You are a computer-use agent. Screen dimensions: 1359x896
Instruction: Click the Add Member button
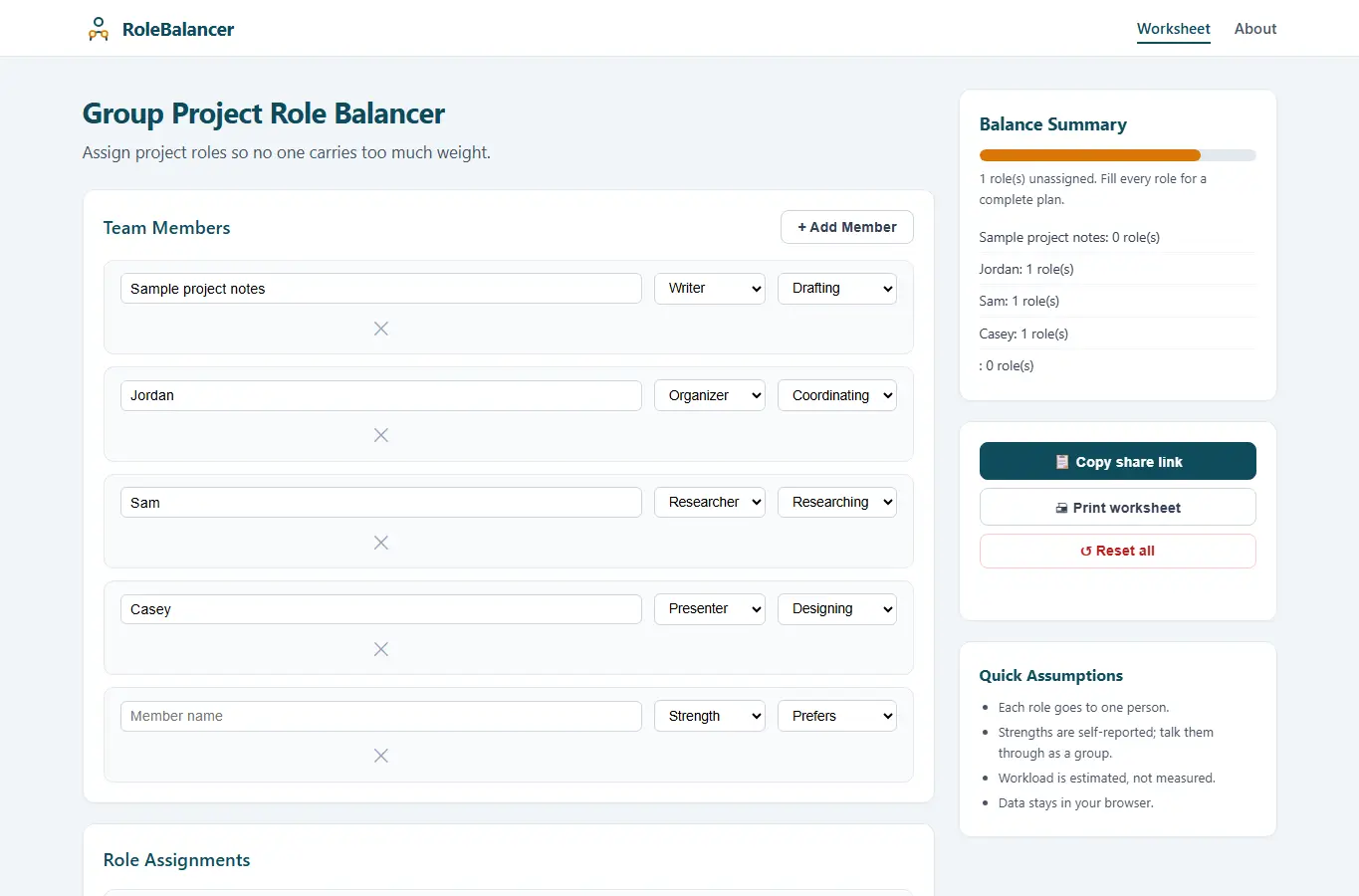(847, 227)
